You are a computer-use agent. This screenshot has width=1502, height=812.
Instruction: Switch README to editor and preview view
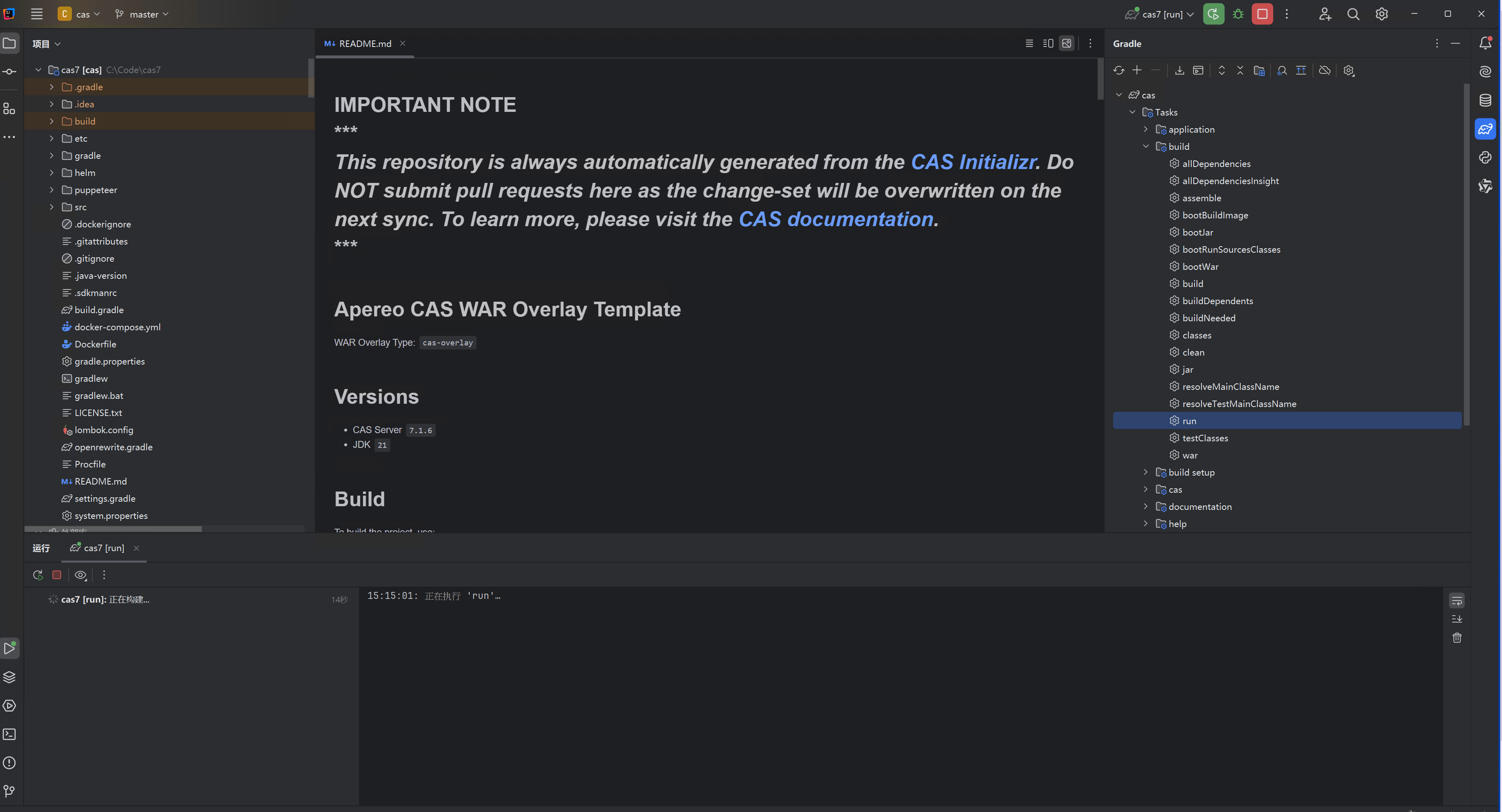[x=1048, y=44]
